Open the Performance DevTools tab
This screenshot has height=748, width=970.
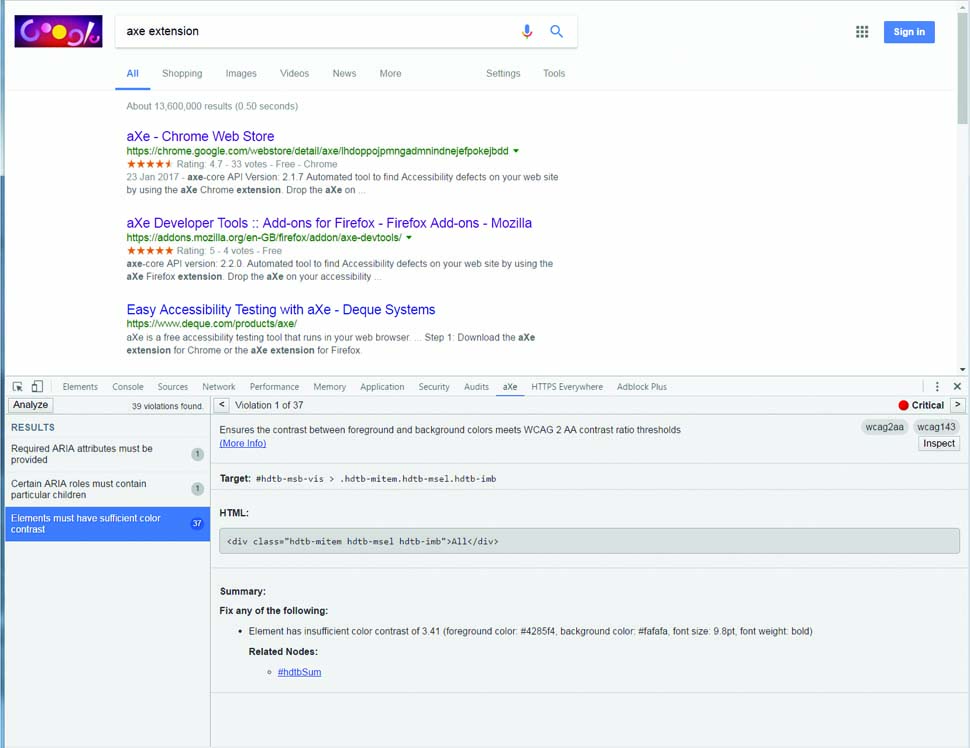274,387
